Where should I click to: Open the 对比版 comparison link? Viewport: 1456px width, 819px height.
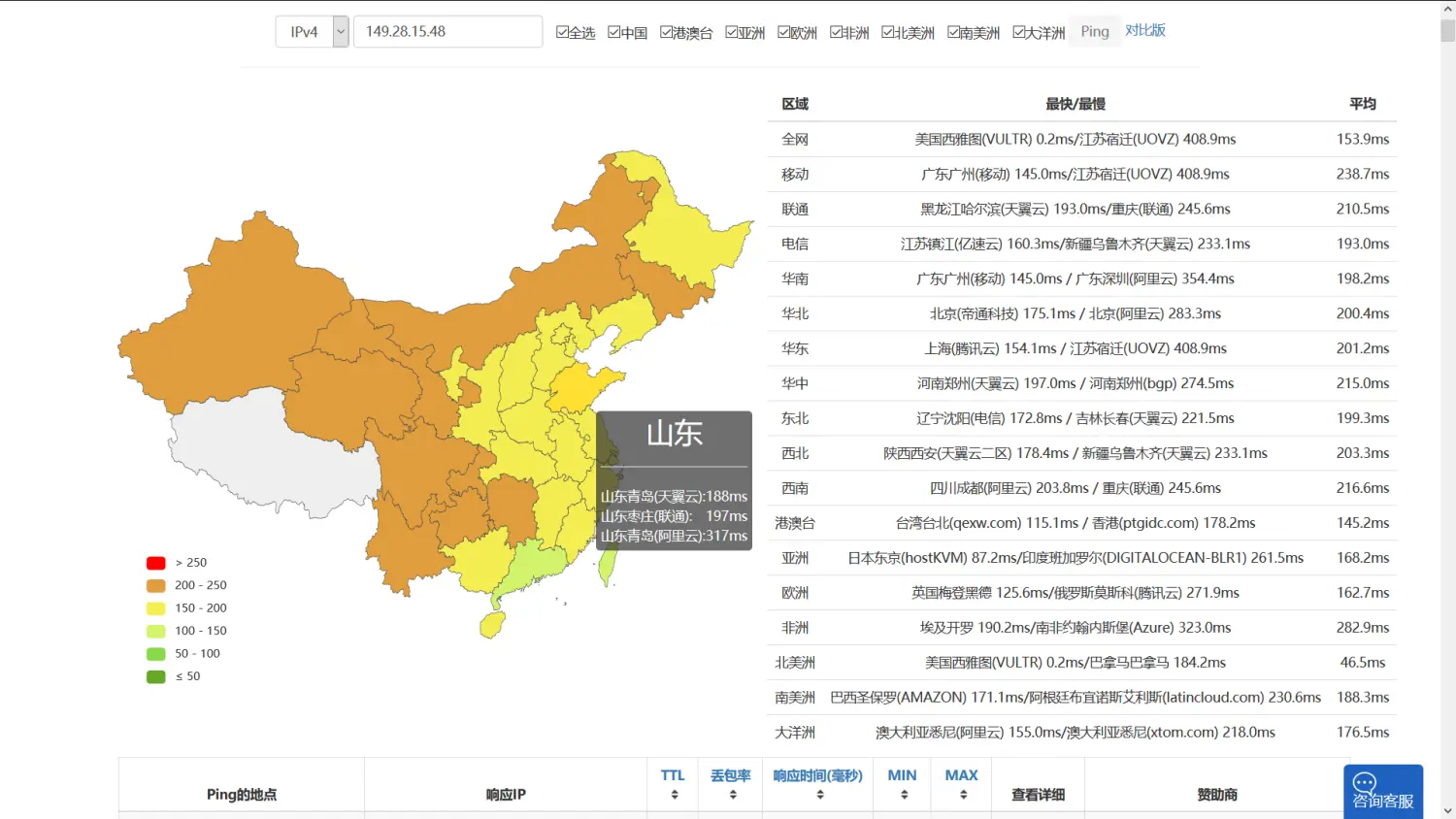tap(1145, 31)
